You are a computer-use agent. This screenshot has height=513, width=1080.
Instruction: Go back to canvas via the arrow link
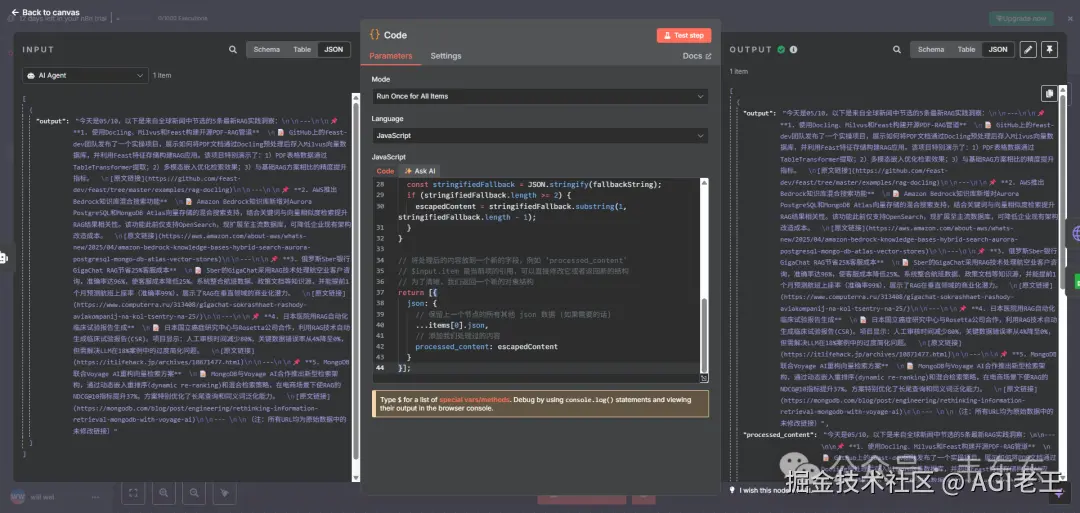pos(45,12)
